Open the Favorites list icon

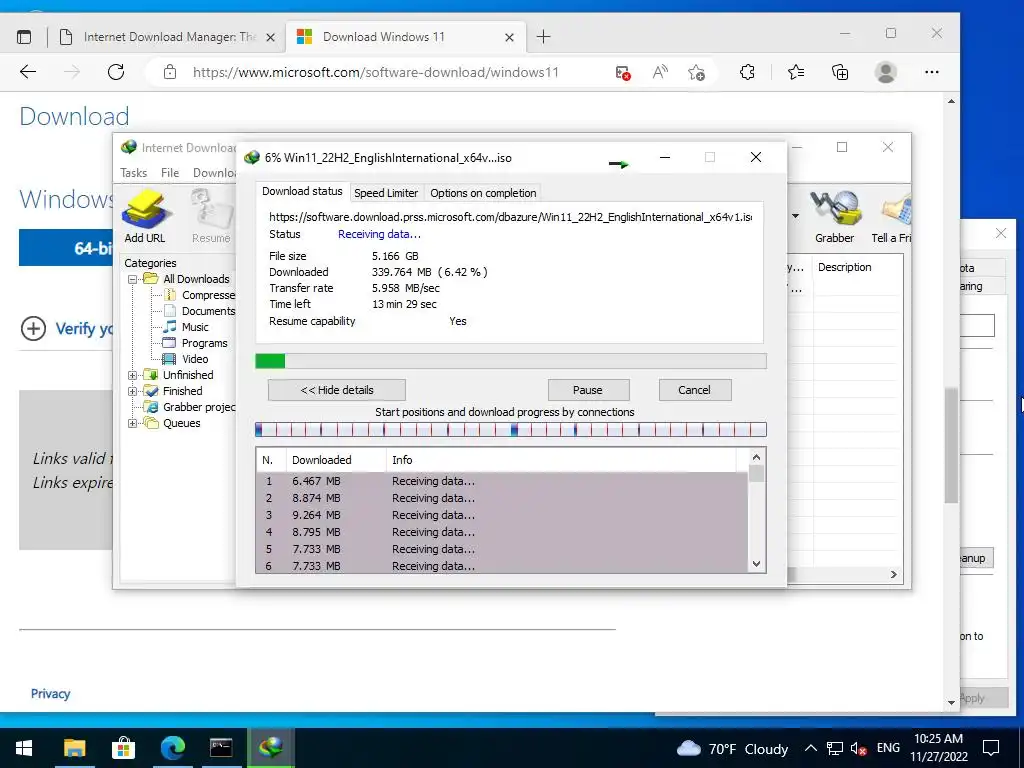tap(795, 72)
